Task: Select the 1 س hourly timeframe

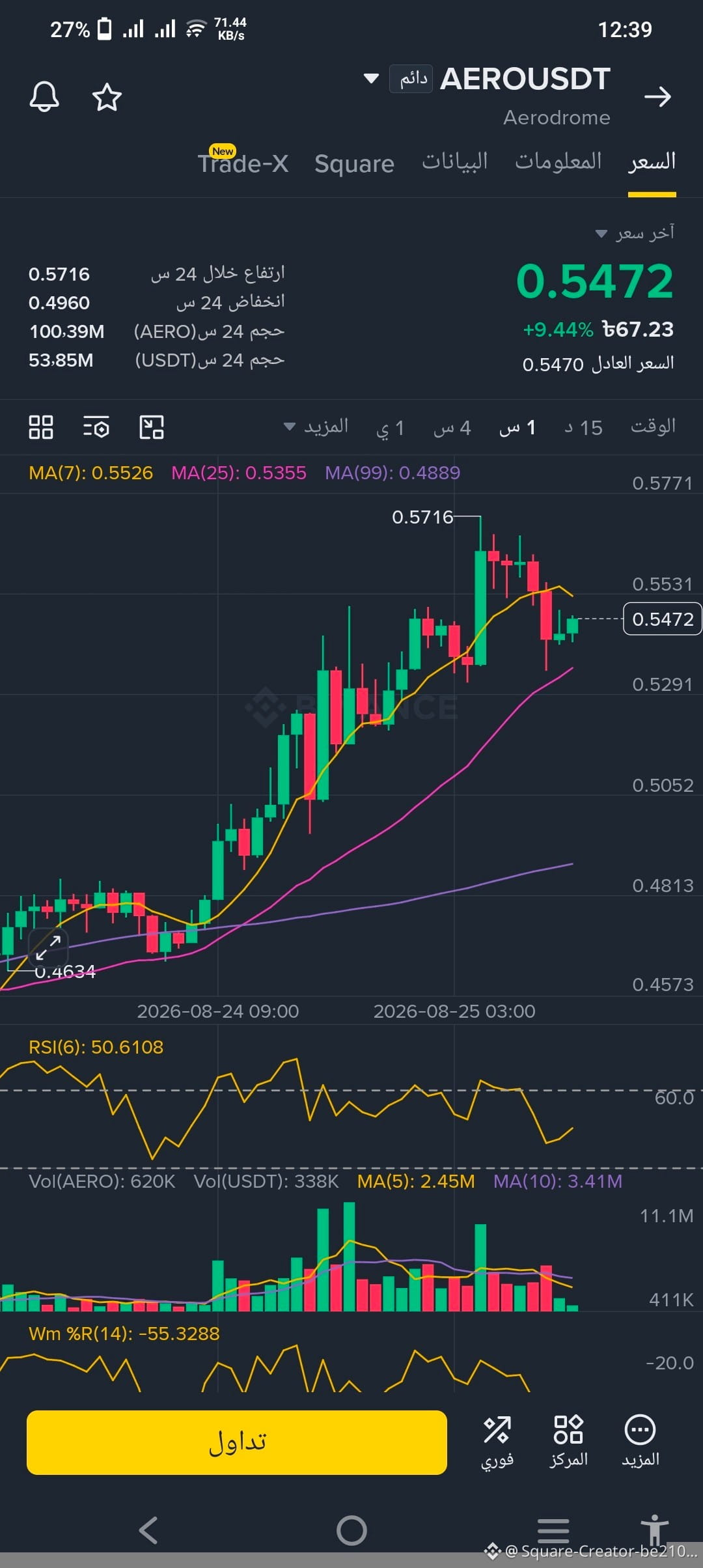Action: (x=517, y=428)
